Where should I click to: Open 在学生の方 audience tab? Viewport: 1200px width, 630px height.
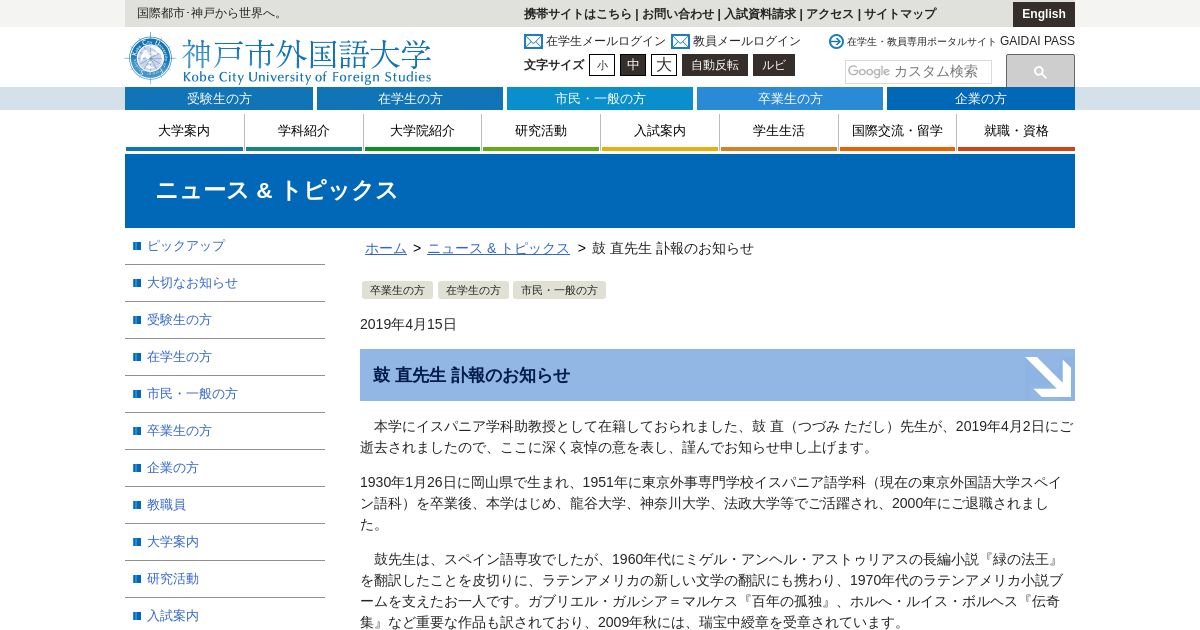point(410,98)
